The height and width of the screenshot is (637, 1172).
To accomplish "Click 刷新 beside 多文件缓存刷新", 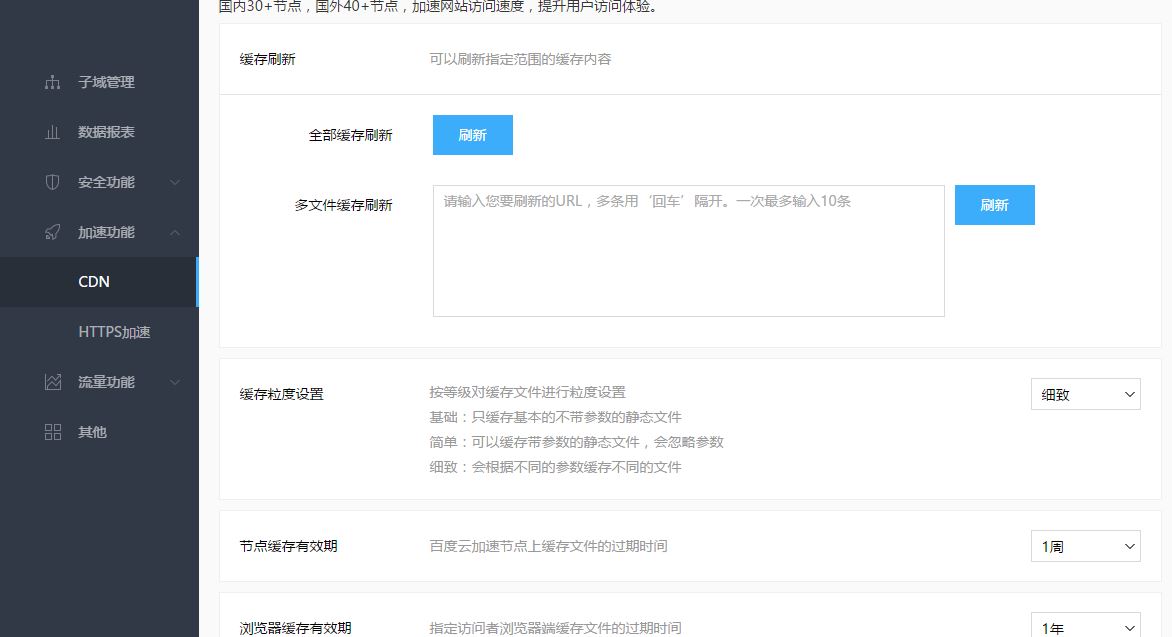I will pos(994,204).
